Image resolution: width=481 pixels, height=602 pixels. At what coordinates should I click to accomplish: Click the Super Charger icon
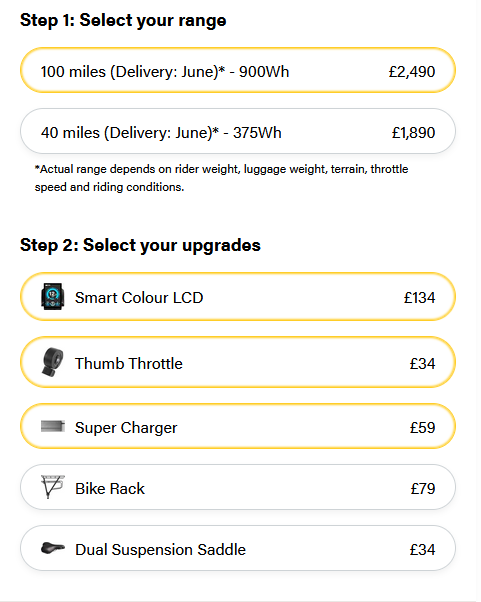pos(53,426)
